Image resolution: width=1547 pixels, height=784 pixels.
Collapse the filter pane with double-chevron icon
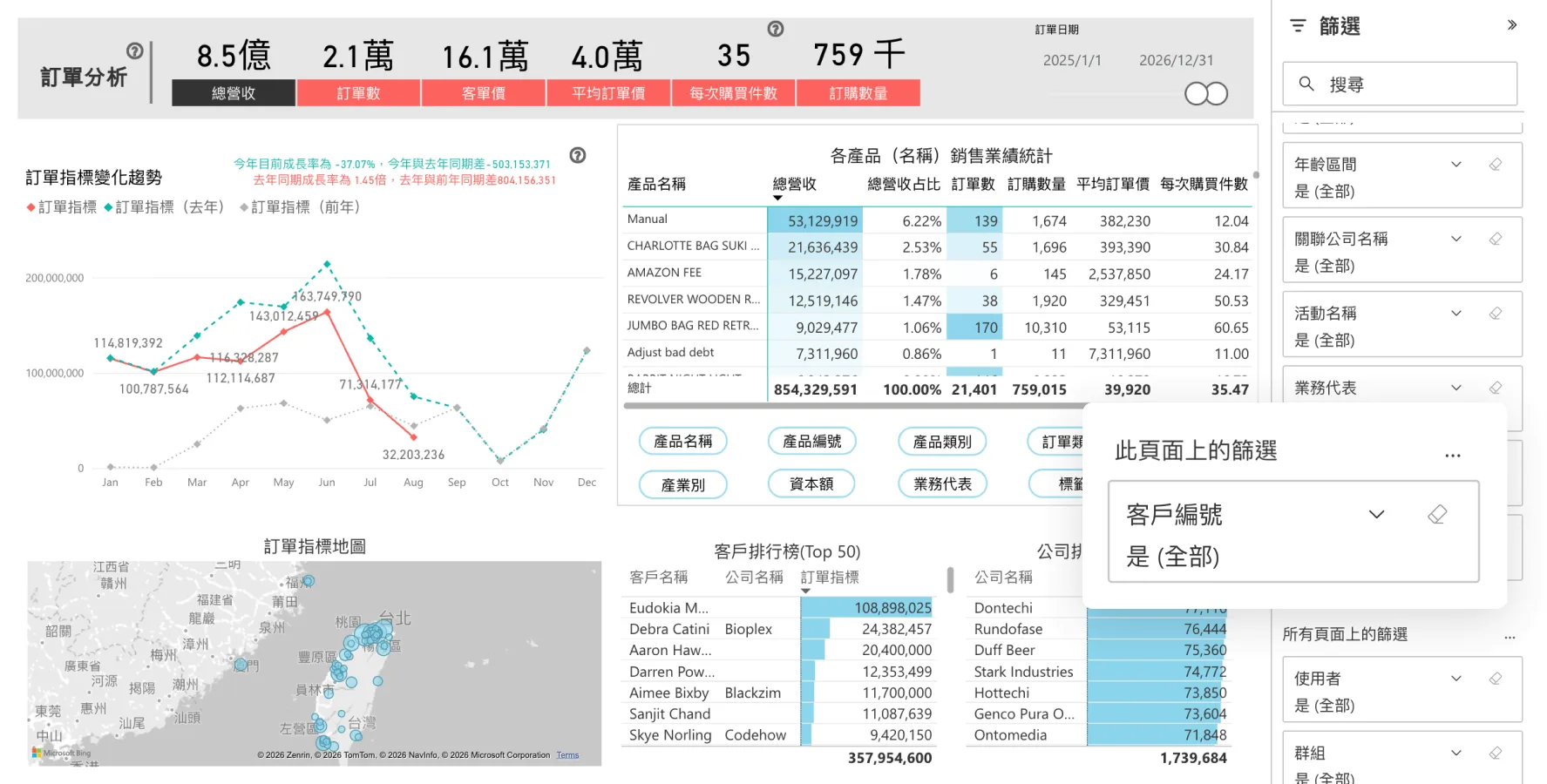[1512, 25]
